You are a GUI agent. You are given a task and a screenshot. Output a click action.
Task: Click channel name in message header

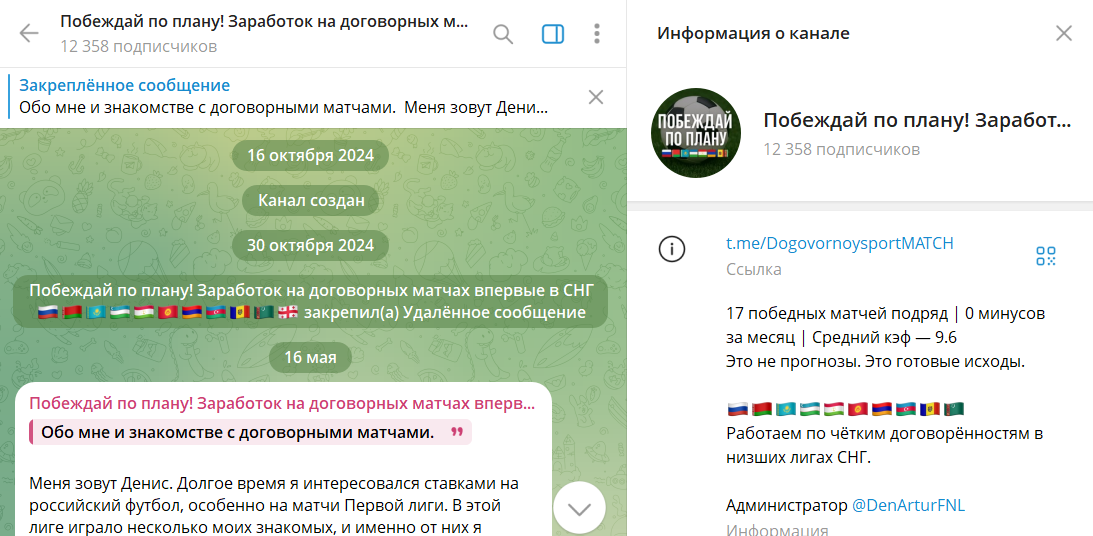pyautogui.click(x=282, y=404)
